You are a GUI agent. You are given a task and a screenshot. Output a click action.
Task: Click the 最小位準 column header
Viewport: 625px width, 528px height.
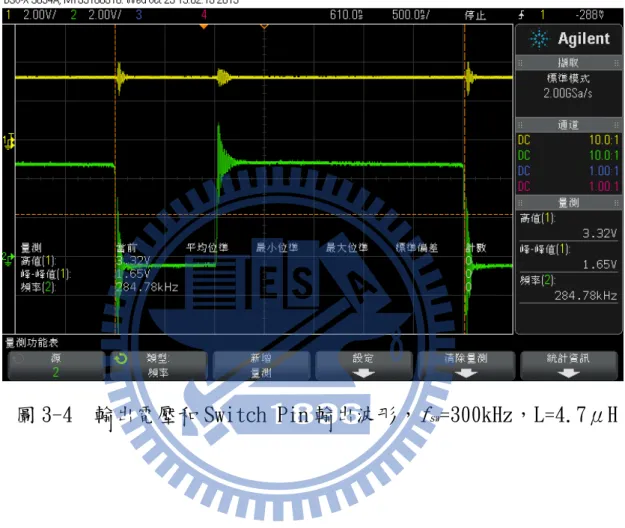[x=277, y=248]
